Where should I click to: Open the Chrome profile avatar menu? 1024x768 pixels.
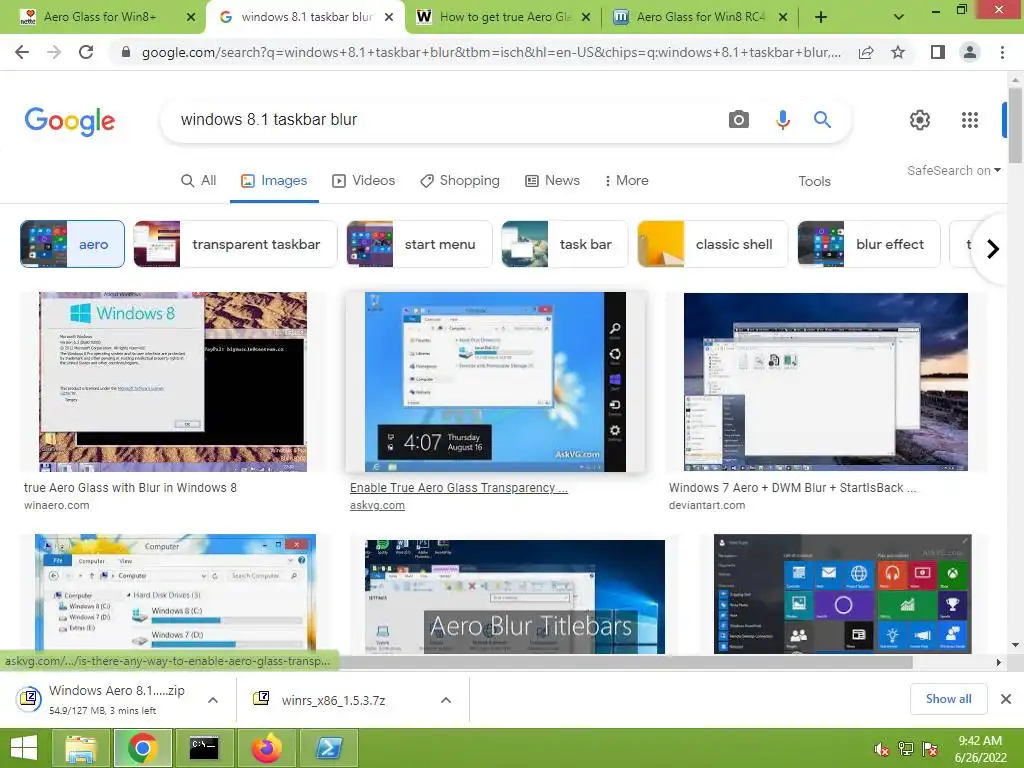click(x=970, y=52)
